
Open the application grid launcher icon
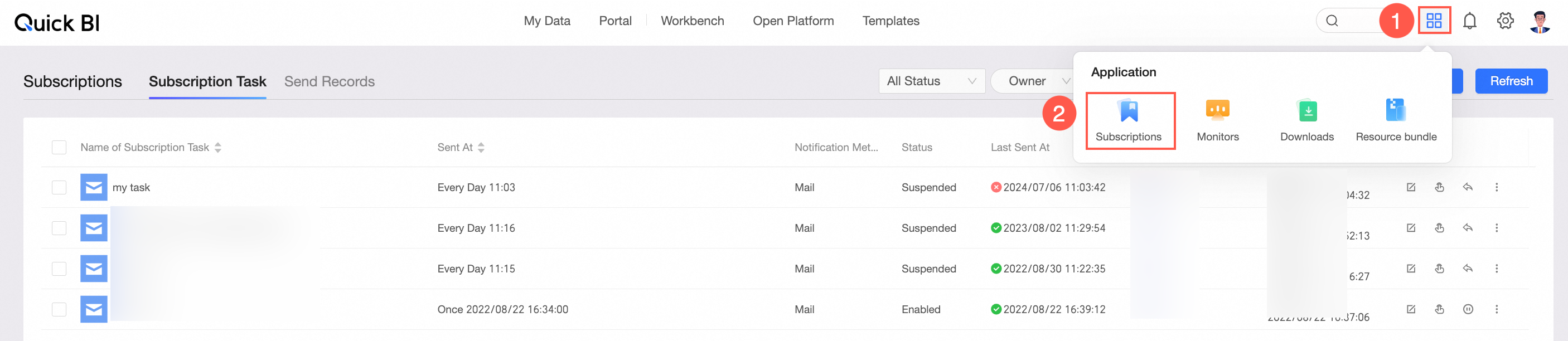pyautogui.click(x=1434, y=21)
